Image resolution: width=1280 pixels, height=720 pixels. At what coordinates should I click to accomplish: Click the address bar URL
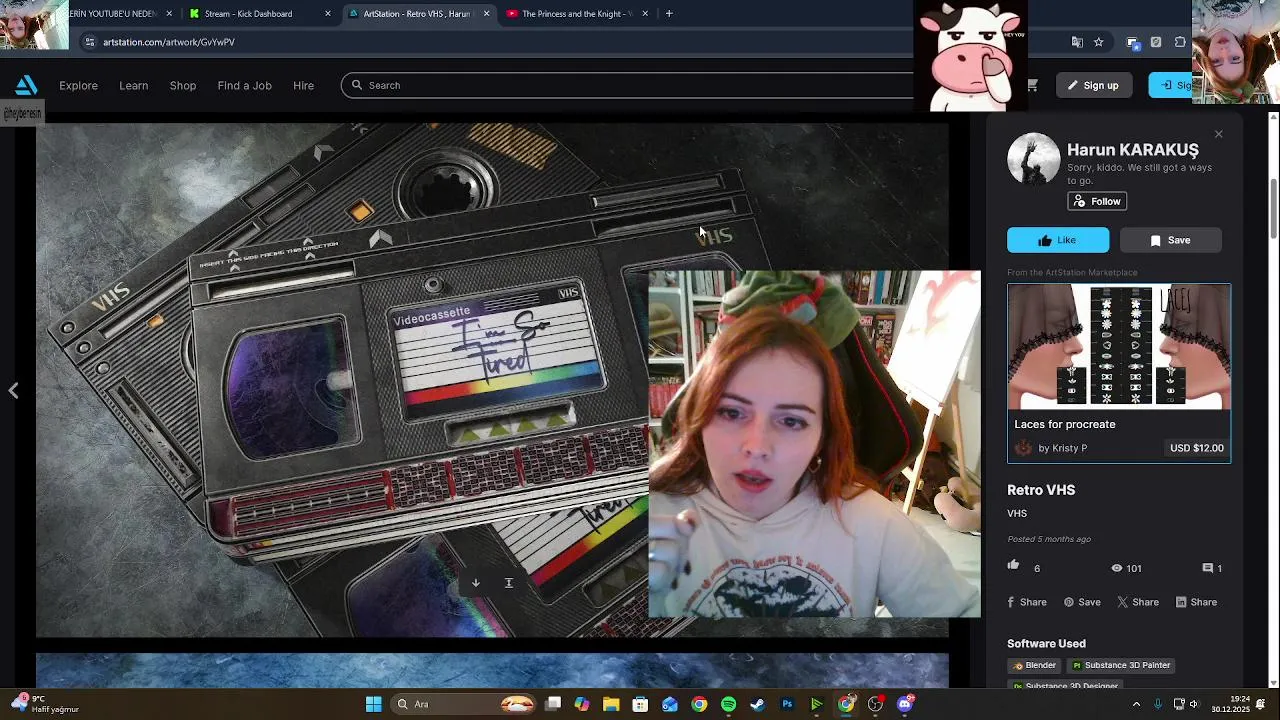point(169,42)
